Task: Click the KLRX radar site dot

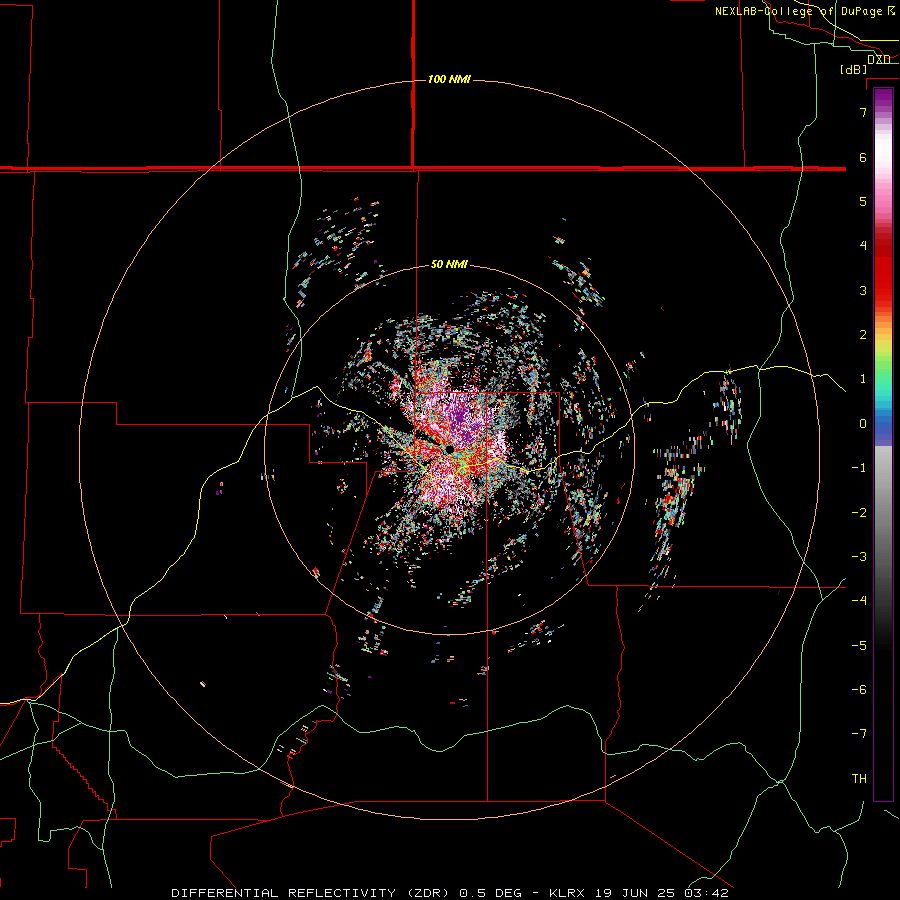Action: click(449, 449)
